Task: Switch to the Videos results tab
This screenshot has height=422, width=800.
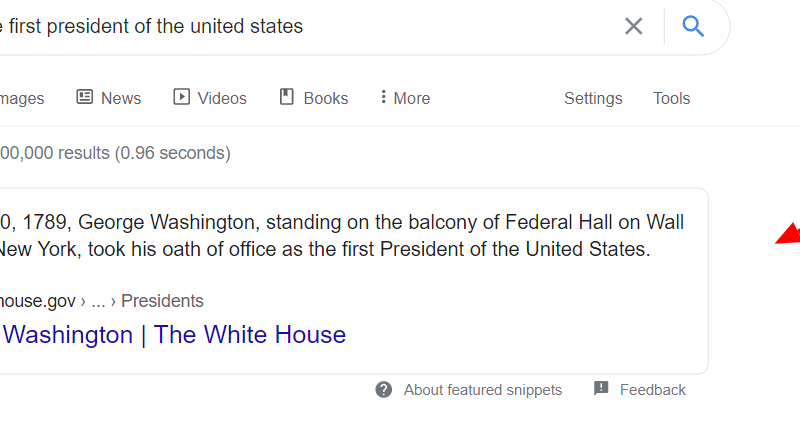Action: [x=221, y=98]
